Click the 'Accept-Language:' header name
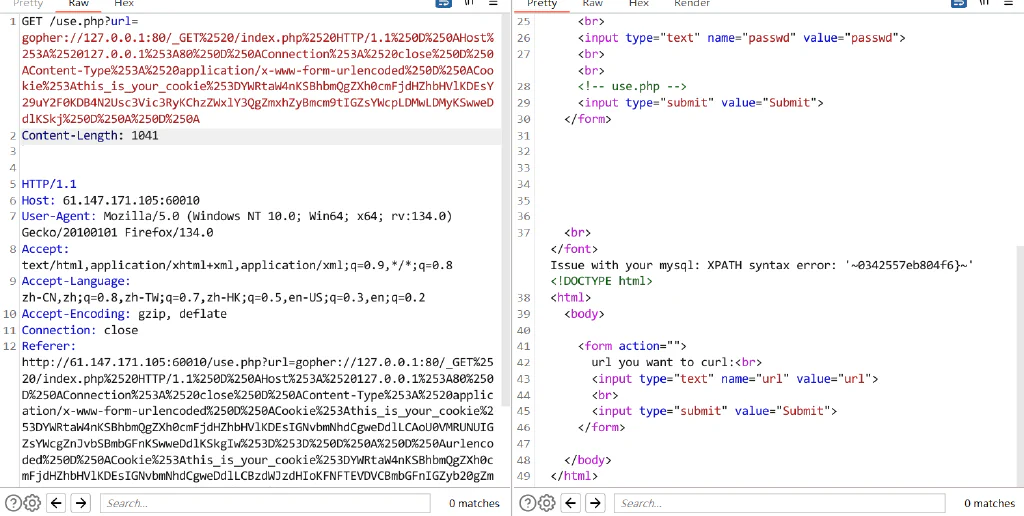Viewport: 1024px width, 516px height. point(76,282)
